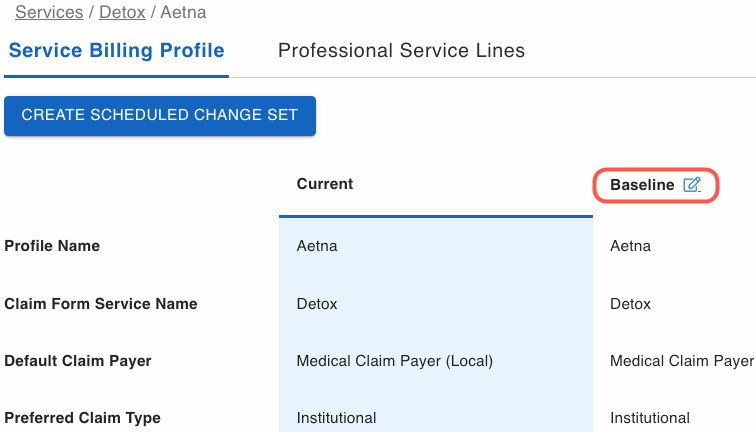Click the Baseline edit pencil icon
The width and height of the screenshot is (756, 432).
click(692, 185)
